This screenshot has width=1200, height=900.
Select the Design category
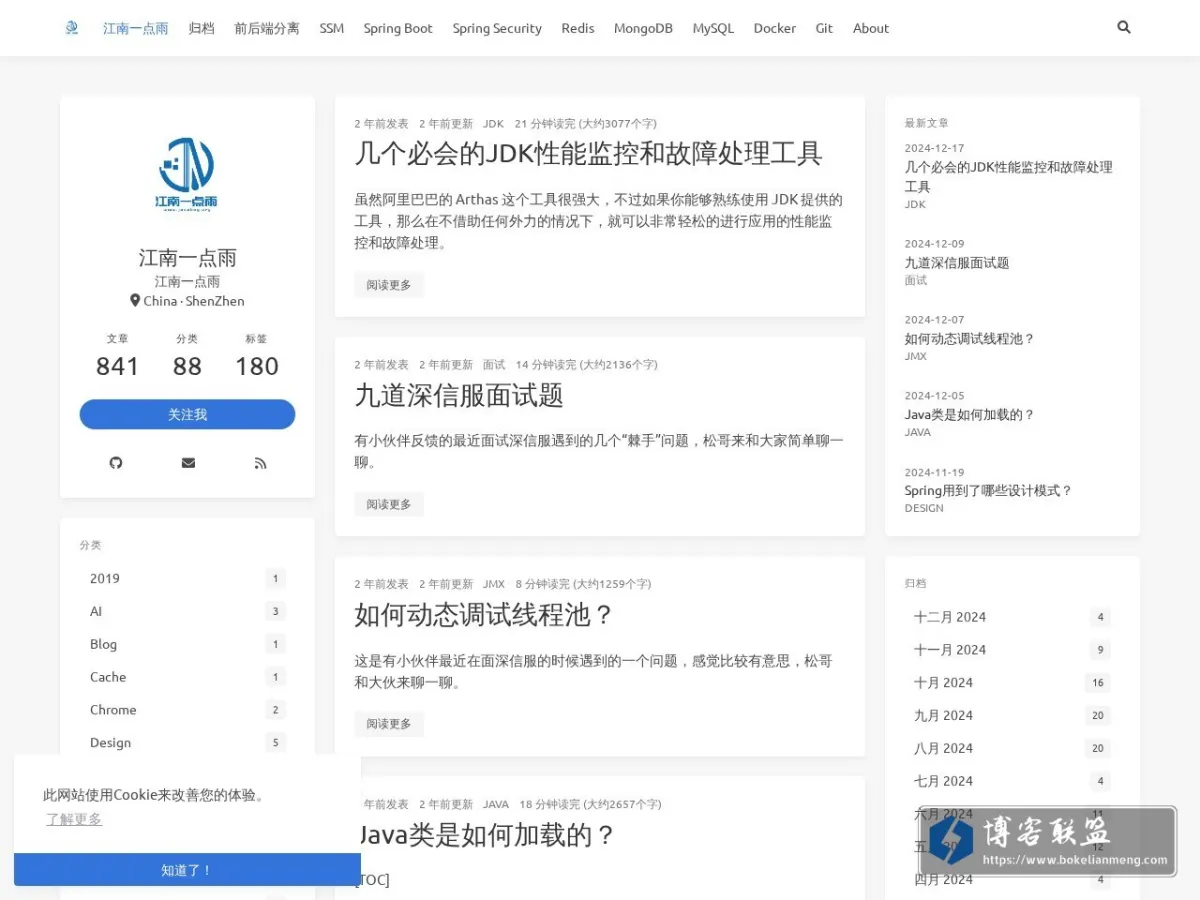coord(187,743)
